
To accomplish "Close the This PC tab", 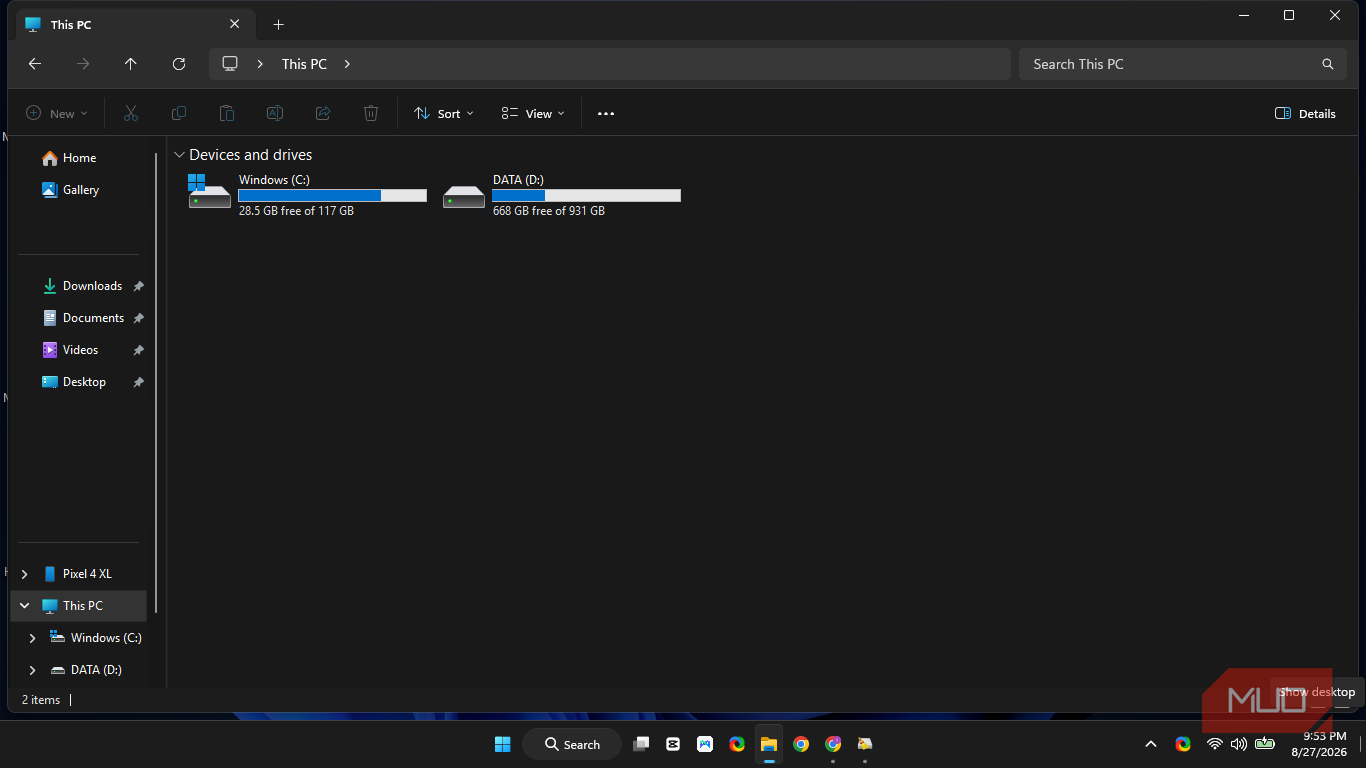I will coord(234,24).
